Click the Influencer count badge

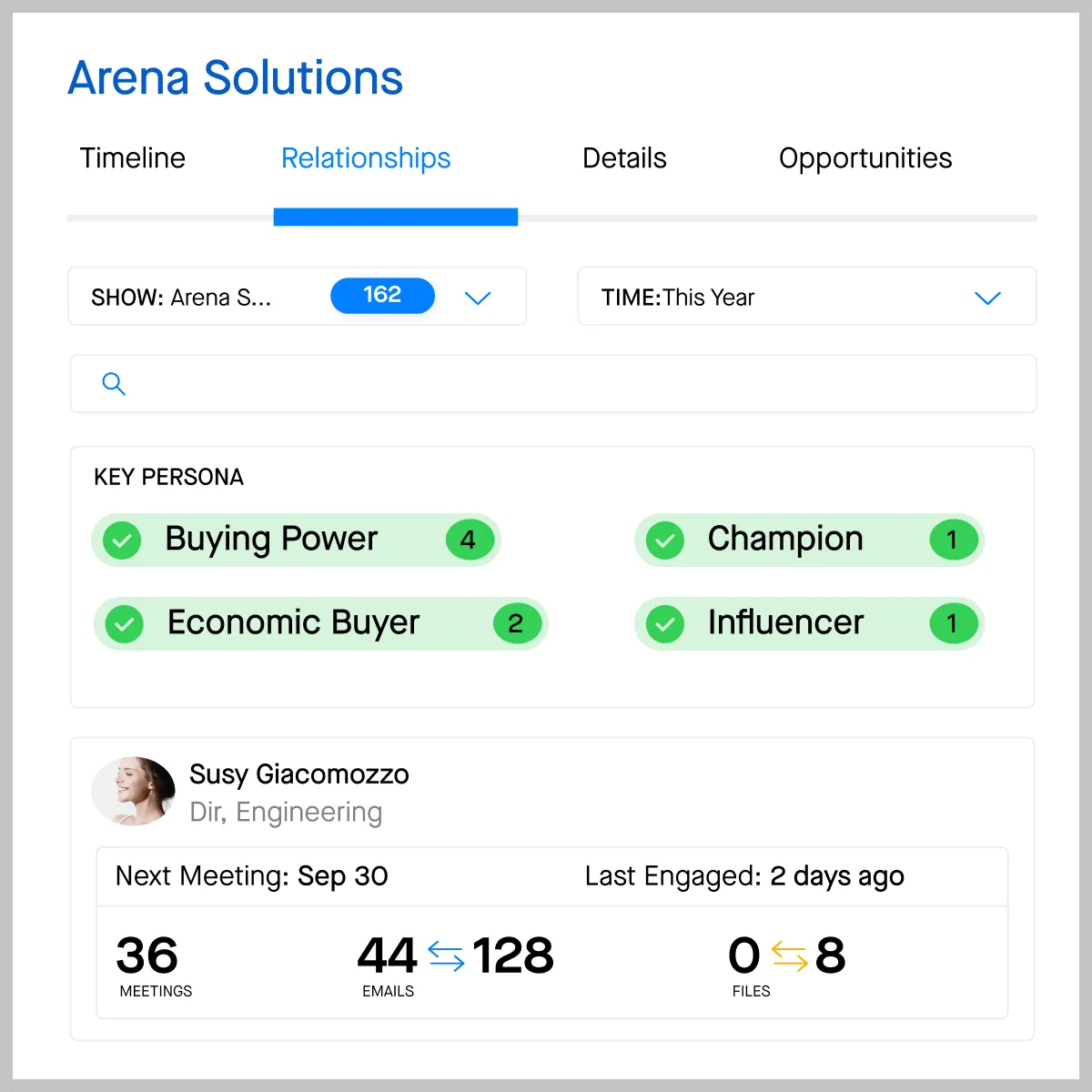[x=953, y=623]
